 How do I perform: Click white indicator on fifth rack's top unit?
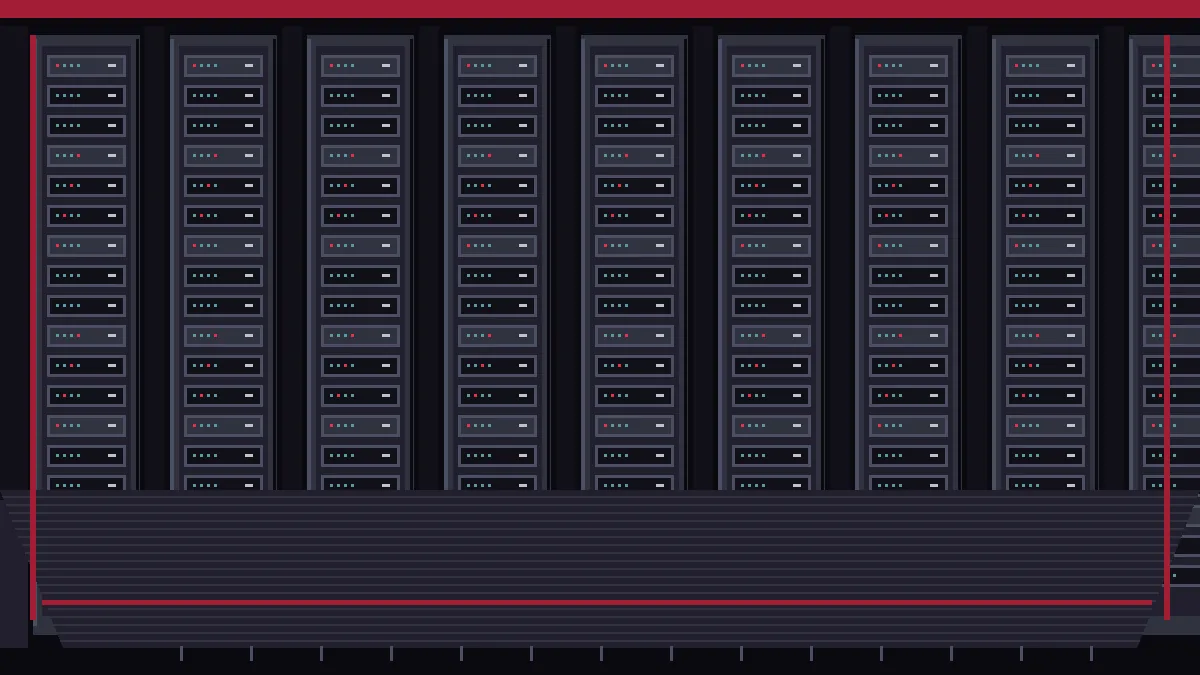660,66
